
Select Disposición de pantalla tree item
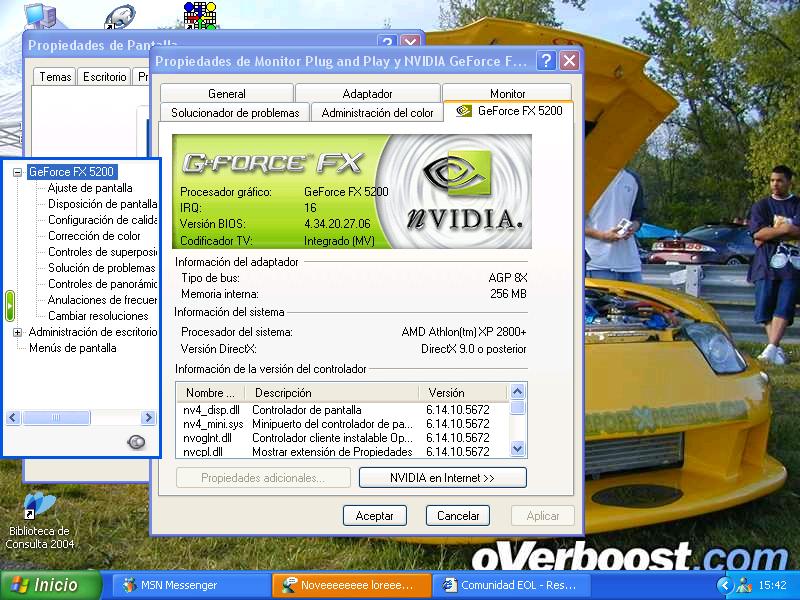click(x=103, y=204)
